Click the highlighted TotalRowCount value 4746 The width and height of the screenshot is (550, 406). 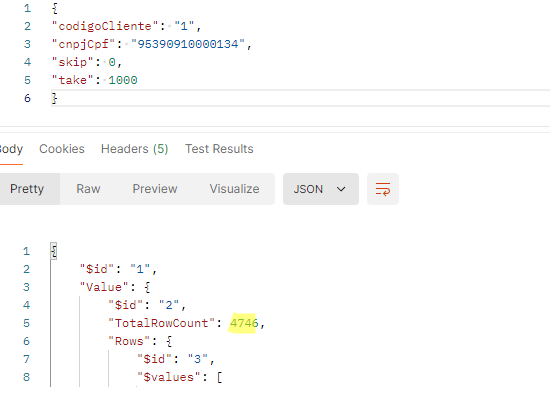(244, 323)
